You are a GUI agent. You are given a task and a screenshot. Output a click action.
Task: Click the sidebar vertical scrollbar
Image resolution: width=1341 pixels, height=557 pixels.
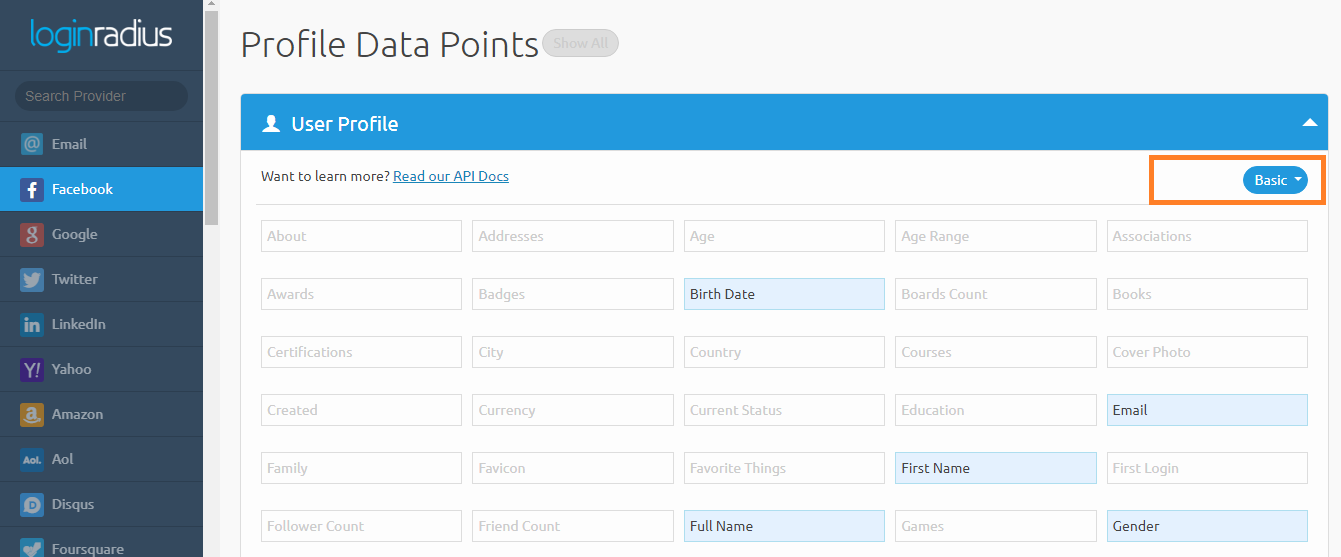click(211, 118)
